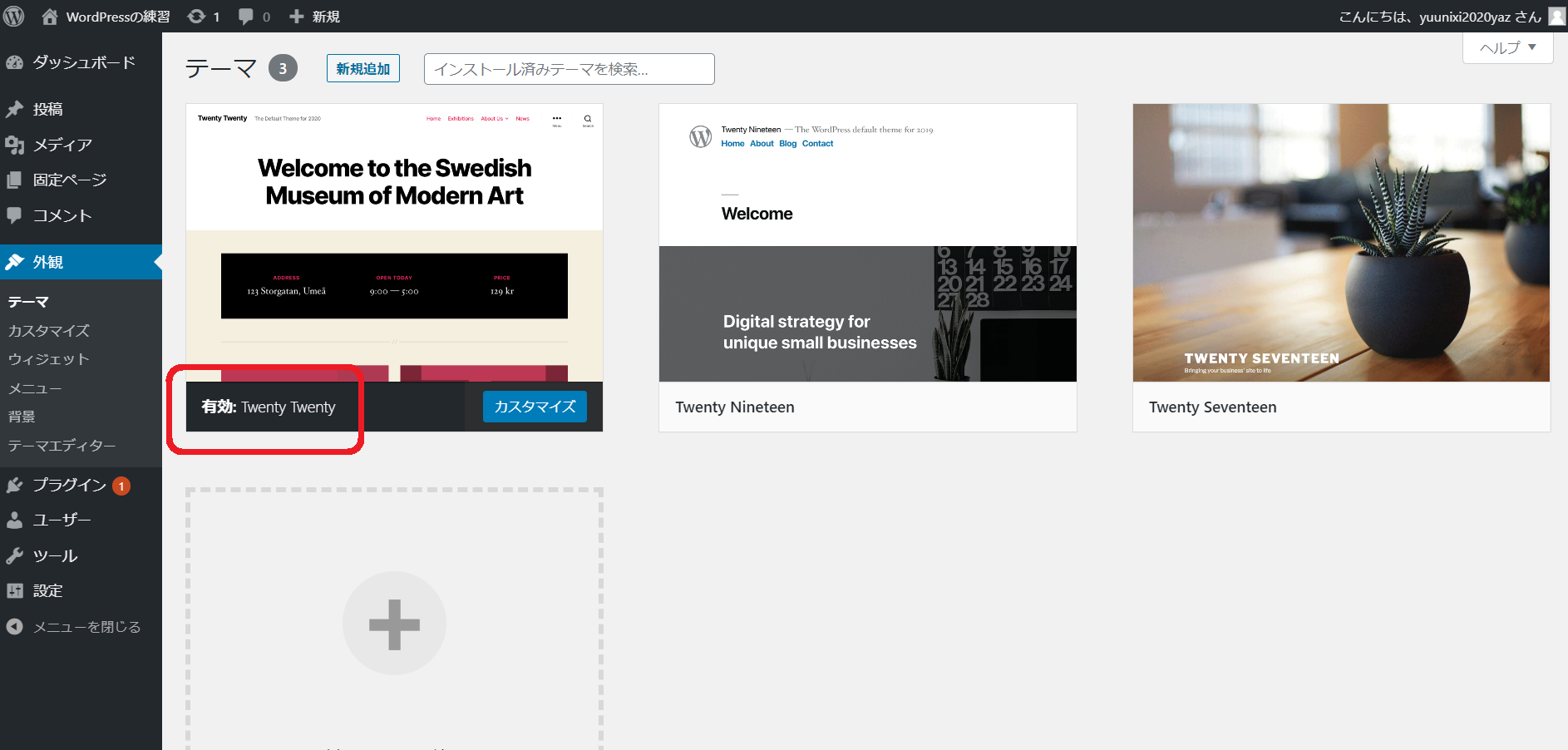
Task: Open プラグイン plugins via plug icon
Action: [x=14, y=485]
